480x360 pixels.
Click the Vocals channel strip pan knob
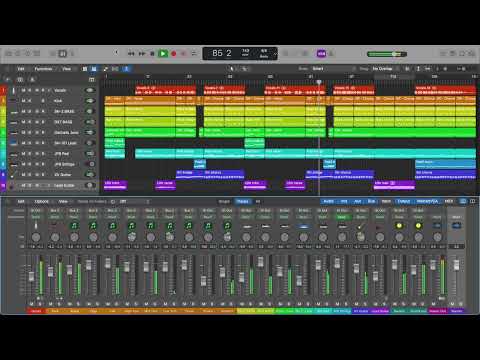coord(36,237)
